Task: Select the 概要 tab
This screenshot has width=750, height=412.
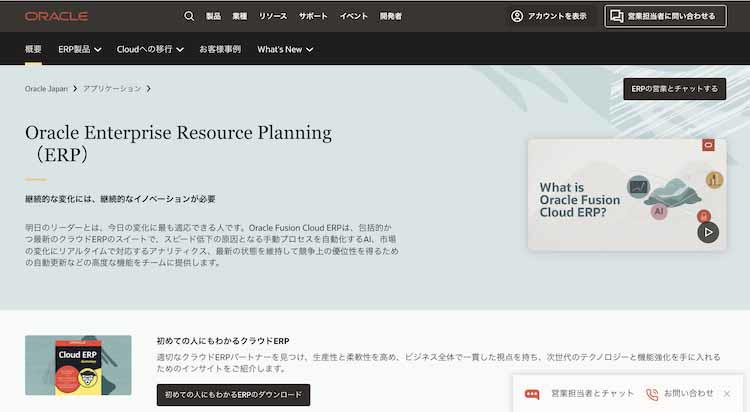Action: pos(33,49)
